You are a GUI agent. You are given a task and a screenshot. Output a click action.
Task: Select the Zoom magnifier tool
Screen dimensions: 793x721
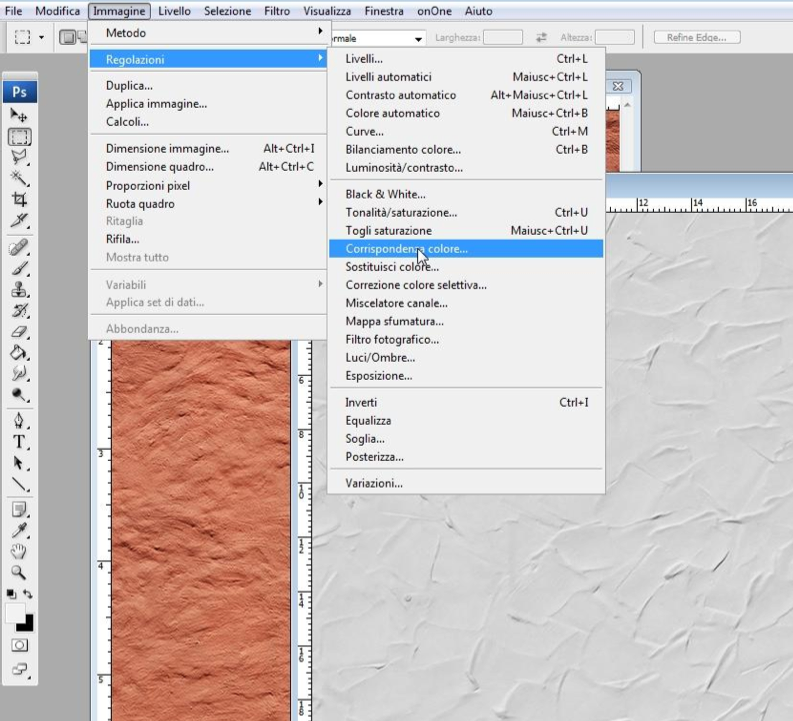click(x=19, y=573)
